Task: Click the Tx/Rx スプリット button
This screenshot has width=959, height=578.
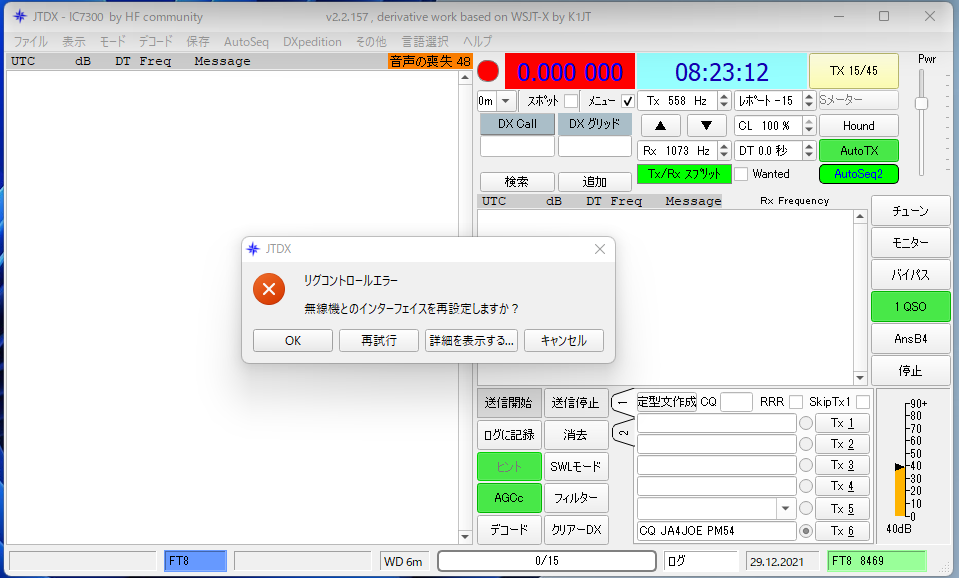Action: [x=684, y=174]
